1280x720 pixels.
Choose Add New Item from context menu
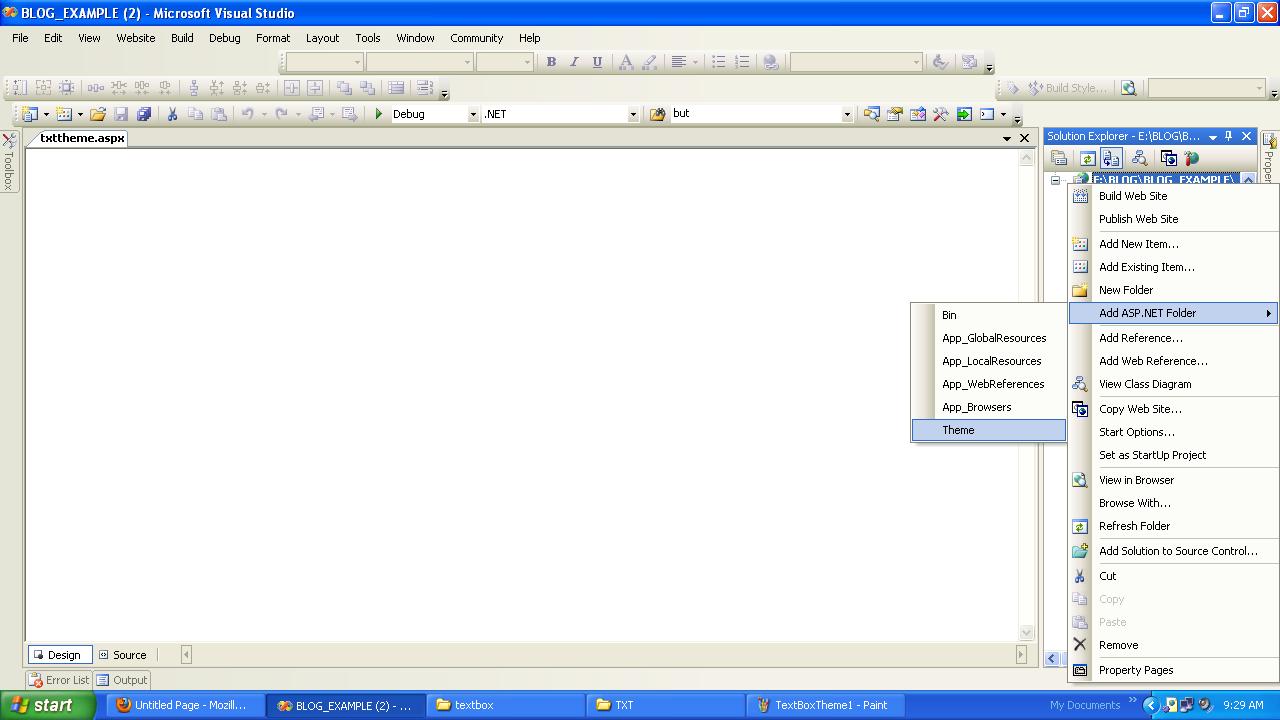(1138, 244)
